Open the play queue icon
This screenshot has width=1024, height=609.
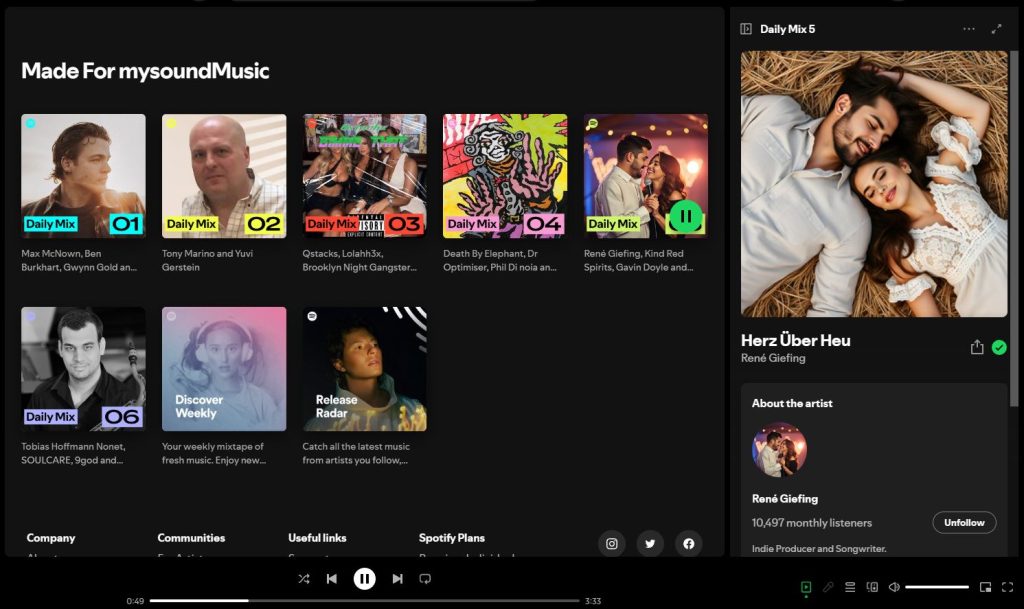850,587
